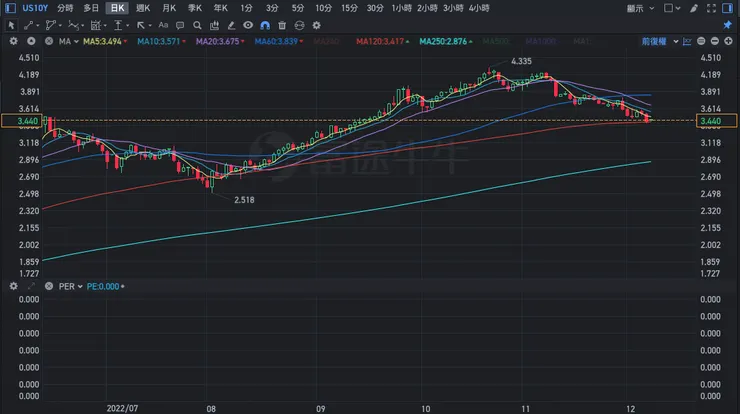The height and width of the screenshot is (414, 740).
Task: Switch to 季K quarterly chart tab
Action: 195,8
